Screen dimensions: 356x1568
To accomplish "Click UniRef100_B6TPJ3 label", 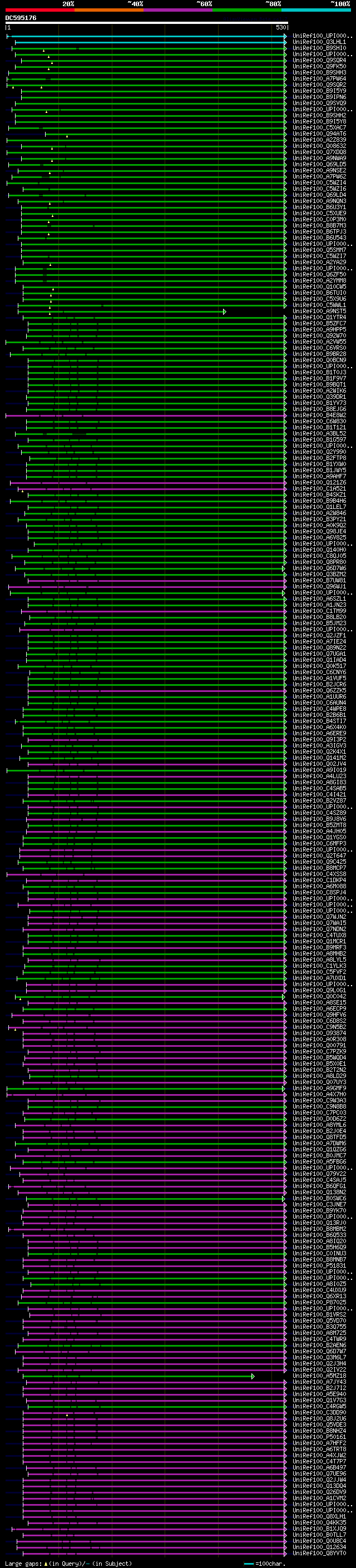I will click(319, 232).
